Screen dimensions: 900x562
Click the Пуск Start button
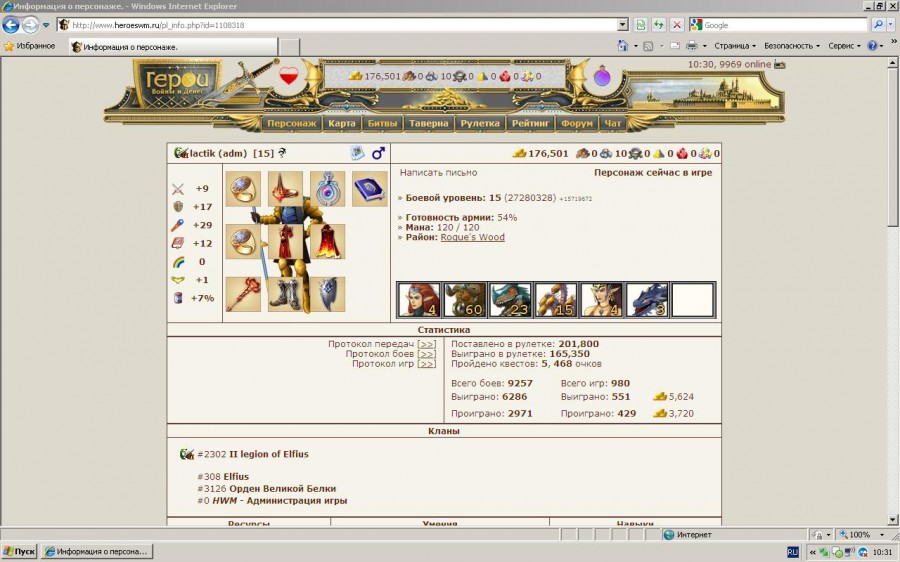19,552
